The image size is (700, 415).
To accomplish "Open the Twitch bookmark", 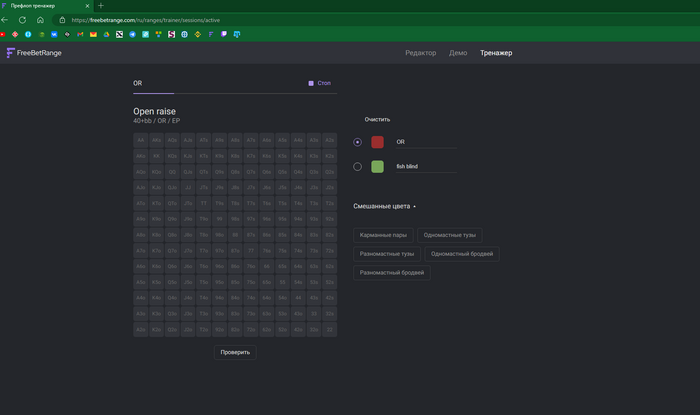I will pos(224,34).
